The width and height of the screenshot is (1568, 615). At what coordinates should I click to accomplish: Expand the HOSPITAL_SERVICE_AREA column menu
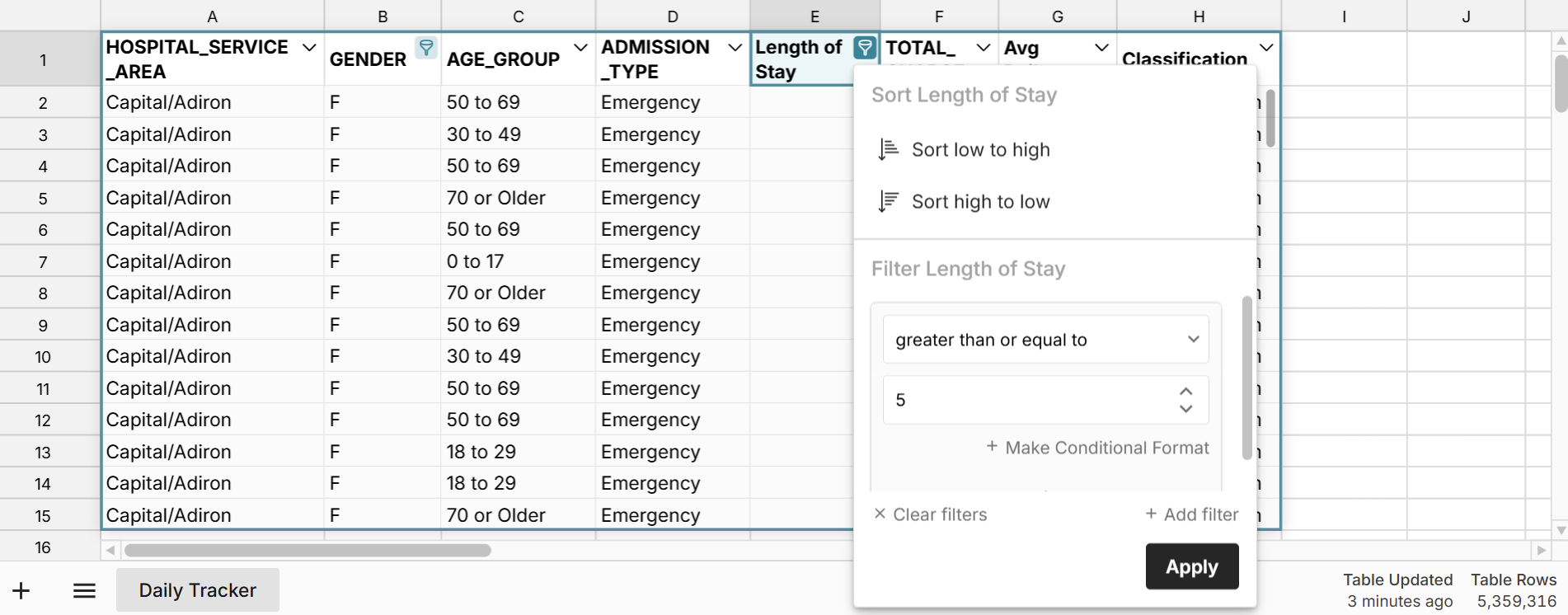click(309, 48)
